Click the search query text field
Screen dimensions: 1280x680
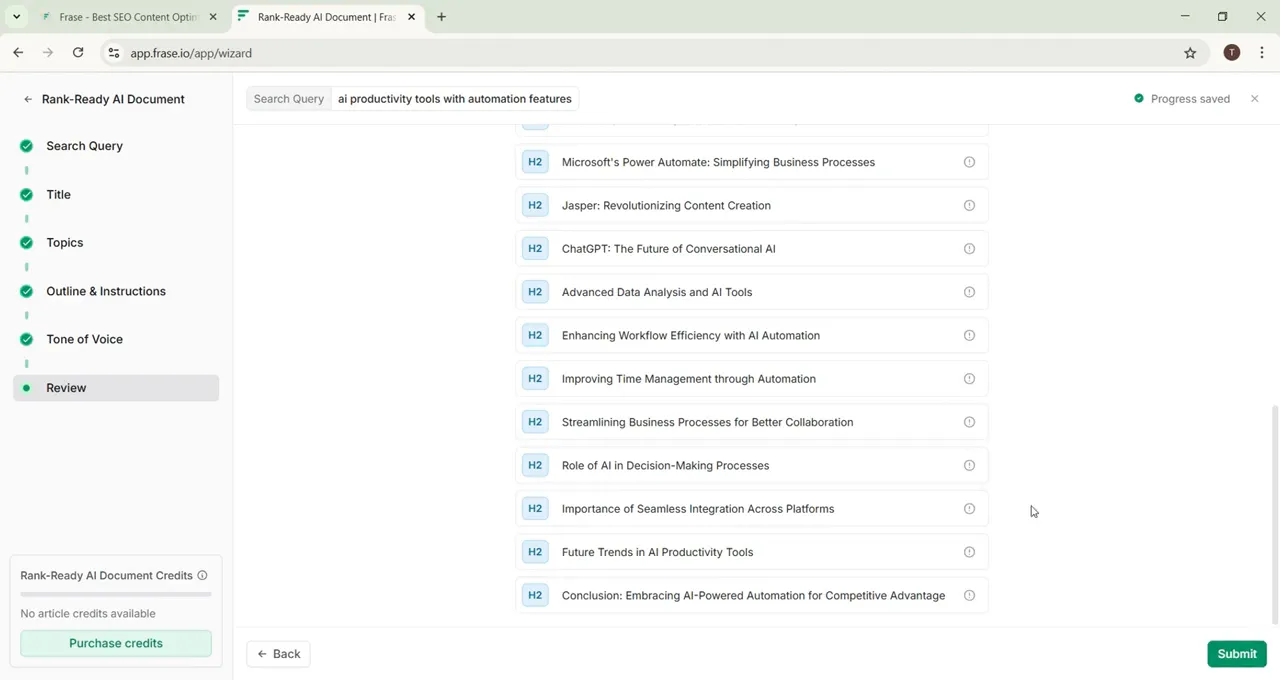coord(455,99)
